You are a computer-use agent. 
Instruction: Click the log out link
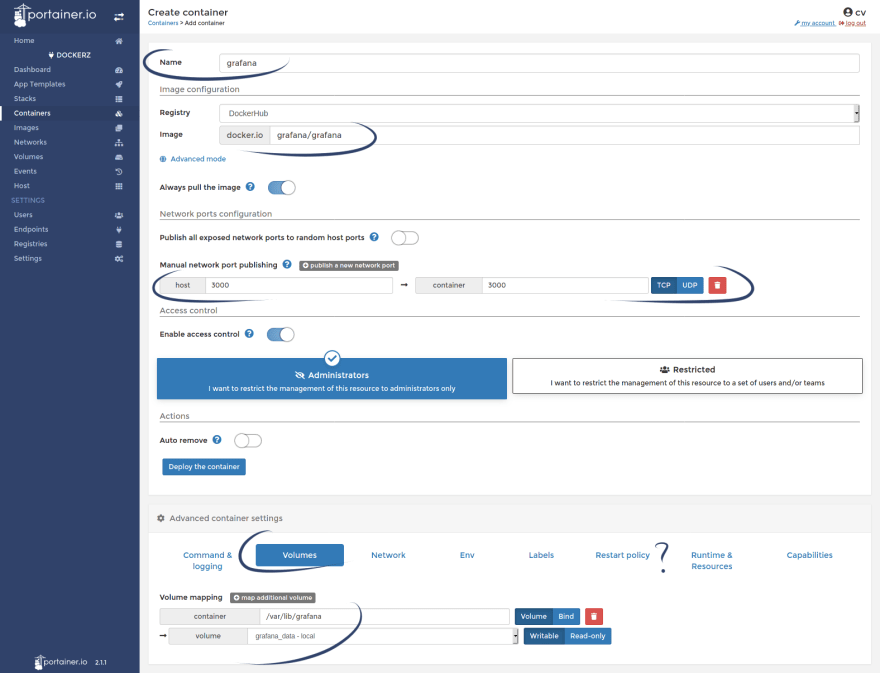click(x=852, y=23)
